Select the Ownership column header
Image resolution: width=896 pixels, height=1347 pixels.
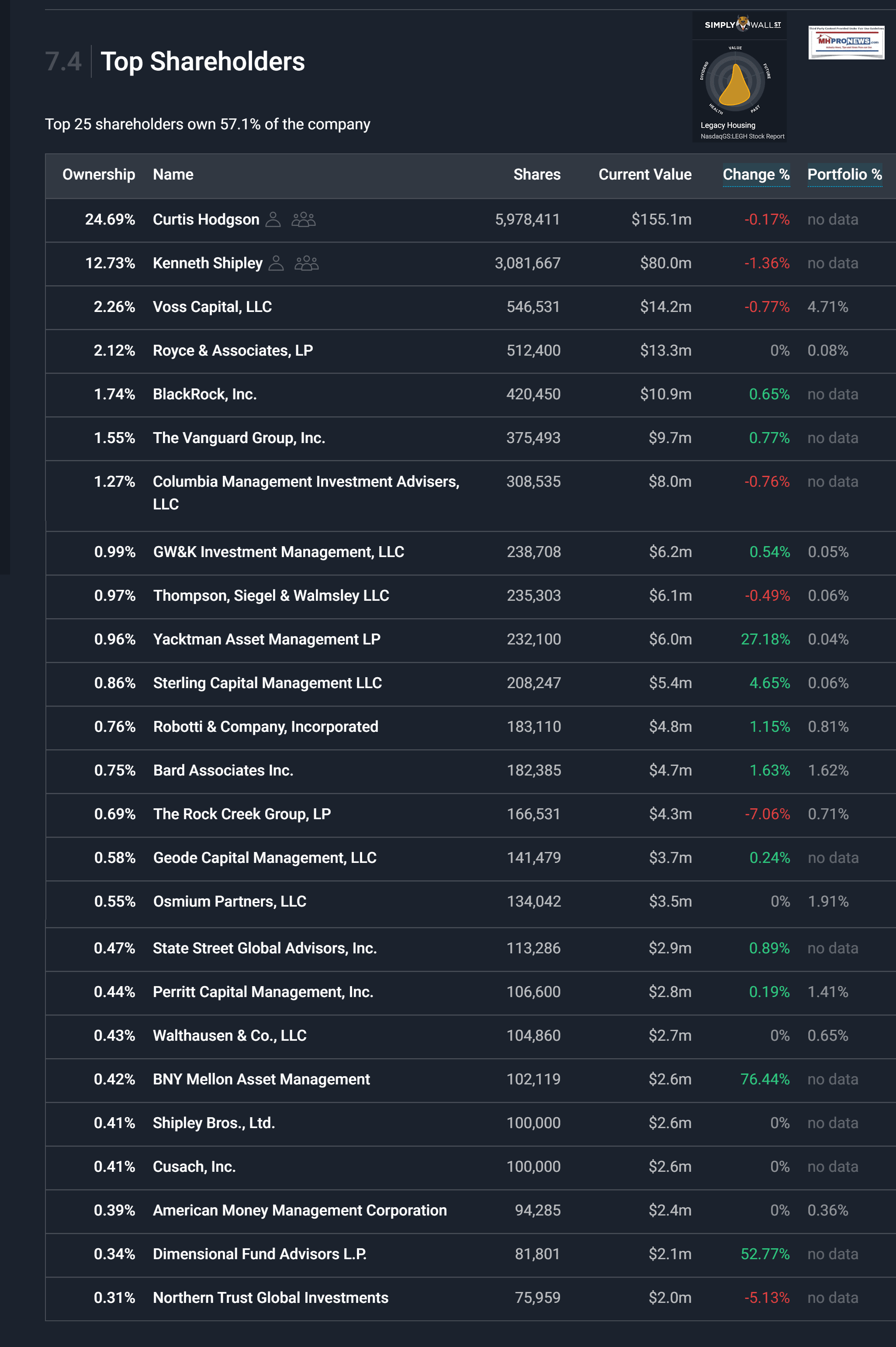pos(99,174)
